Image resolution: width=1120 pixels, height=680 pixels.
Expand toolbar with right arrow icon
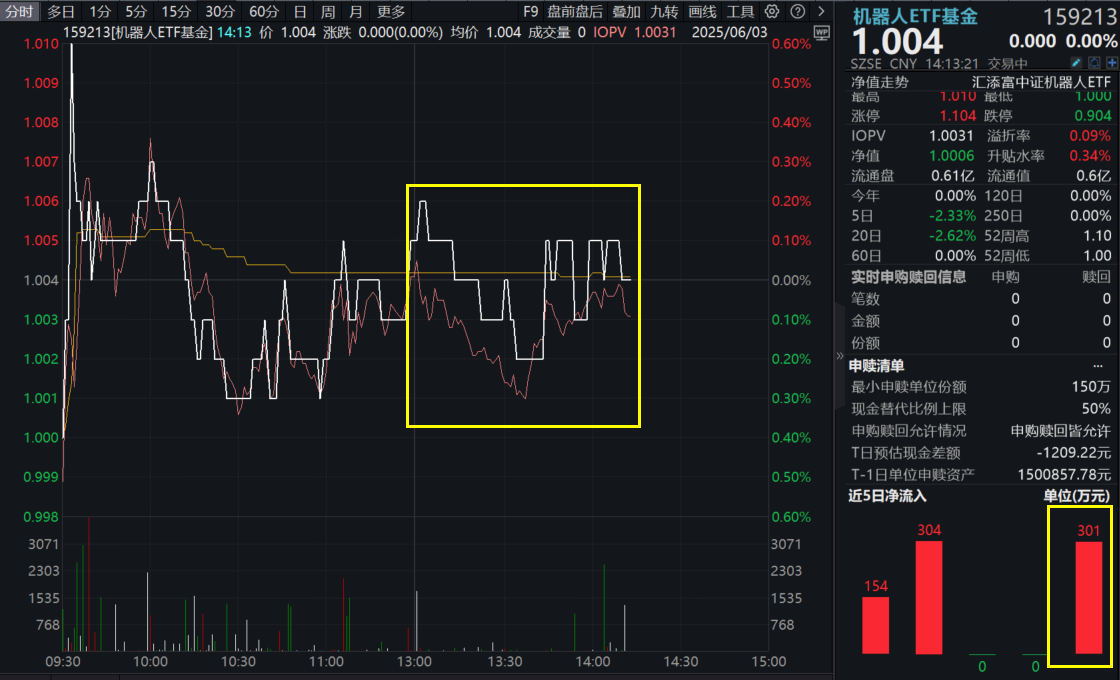coord(822,12)
